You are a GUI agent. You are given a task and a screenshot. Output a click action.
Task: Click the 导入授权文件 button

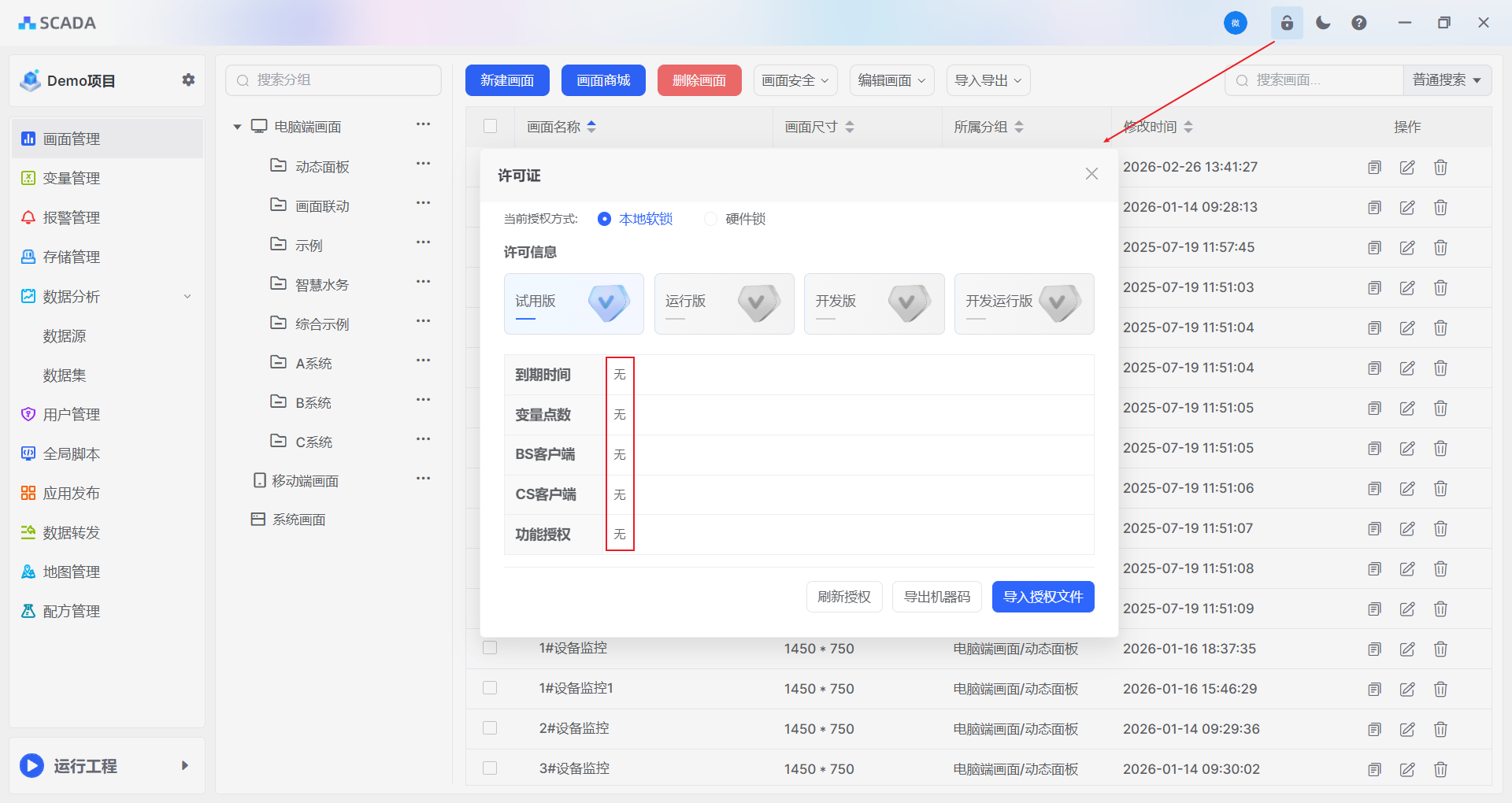(1043, 597)
